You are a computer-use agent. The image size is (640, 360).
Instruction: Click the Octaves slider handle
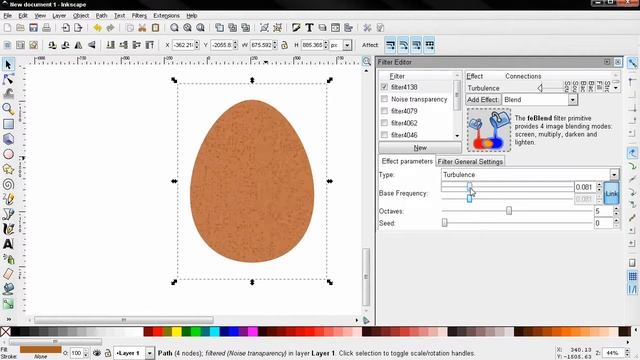click(x=509, y=211)
